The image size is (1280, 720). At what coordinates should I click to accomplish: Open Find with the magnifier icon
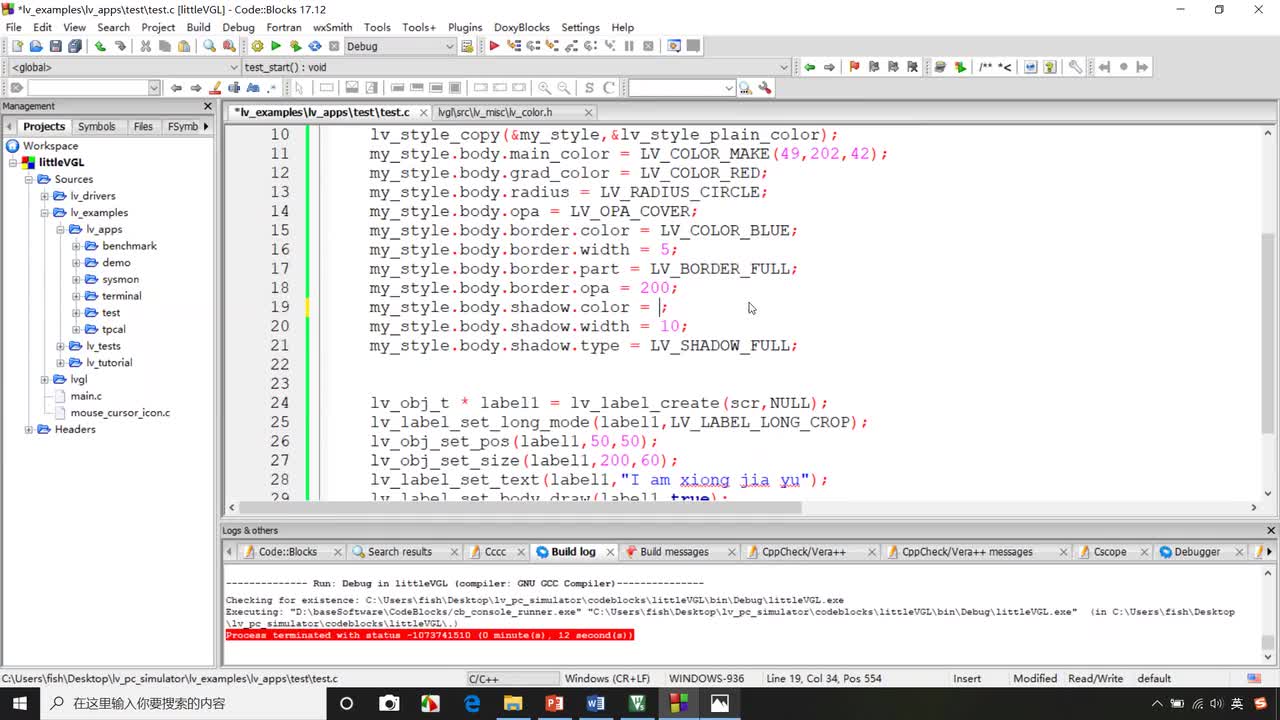pos(209,46)
